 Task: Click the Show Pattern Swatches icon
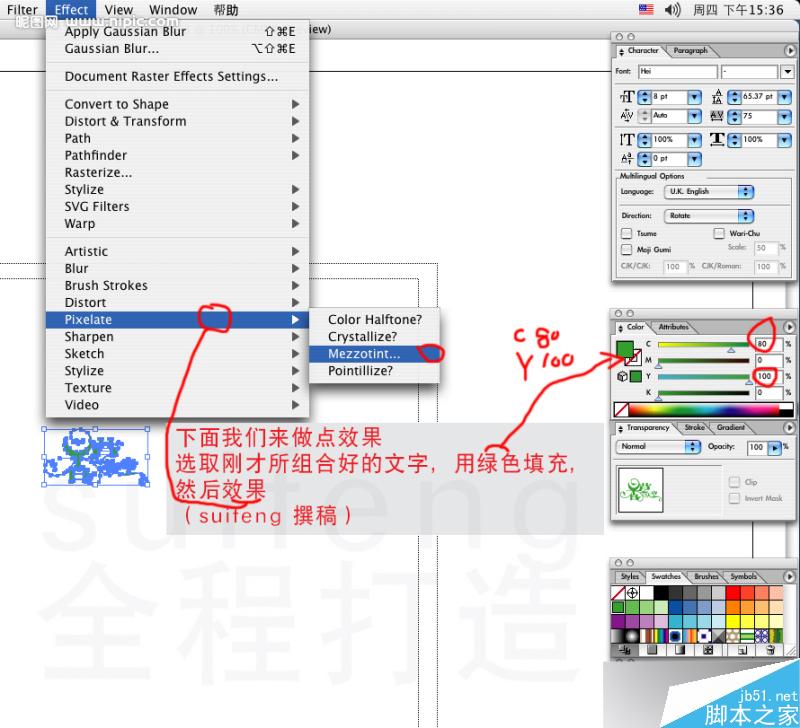[709, 650]
